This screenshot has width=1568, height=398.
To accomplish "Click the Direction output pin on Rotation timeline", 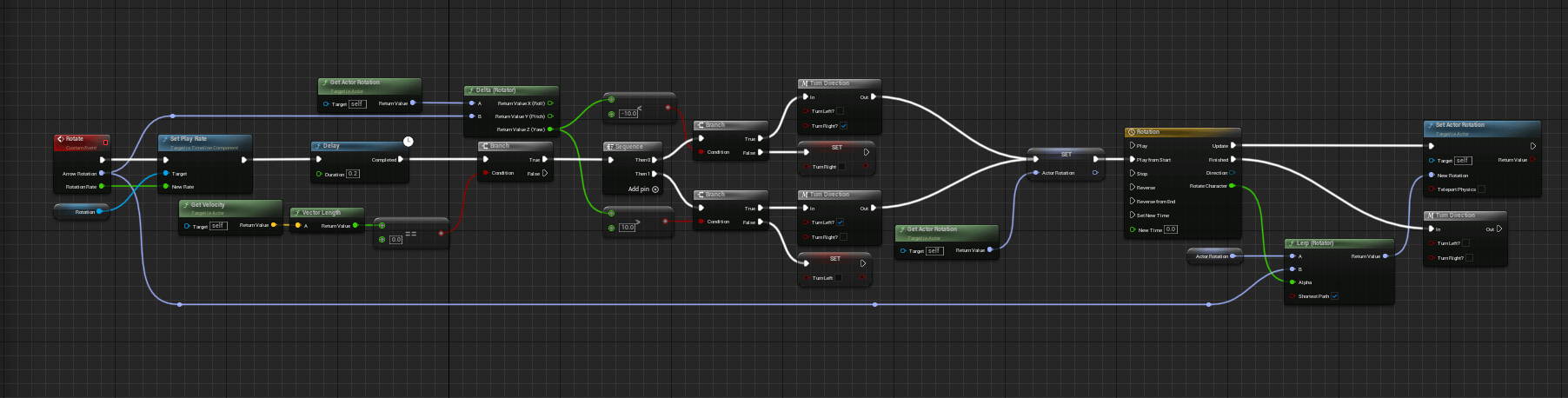I will (x=1232, y=173).
